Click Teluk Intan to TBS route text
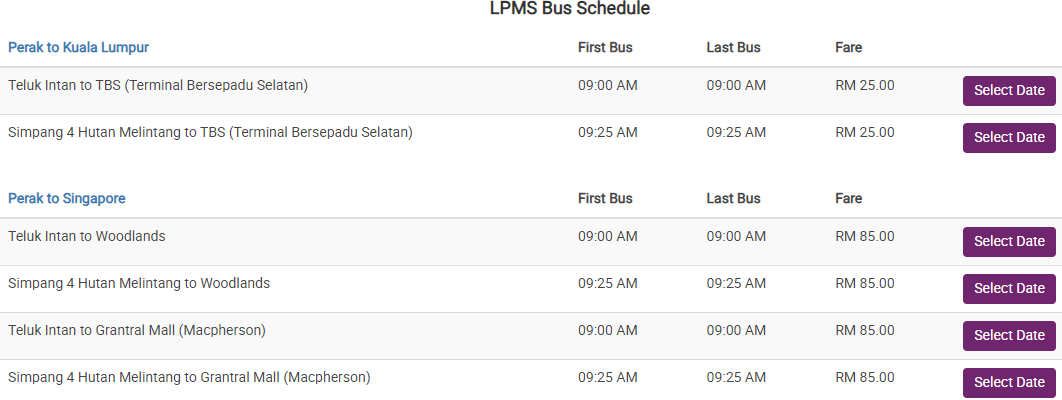The width and height of the screenshot is (1062, 400). coord(158,85)
